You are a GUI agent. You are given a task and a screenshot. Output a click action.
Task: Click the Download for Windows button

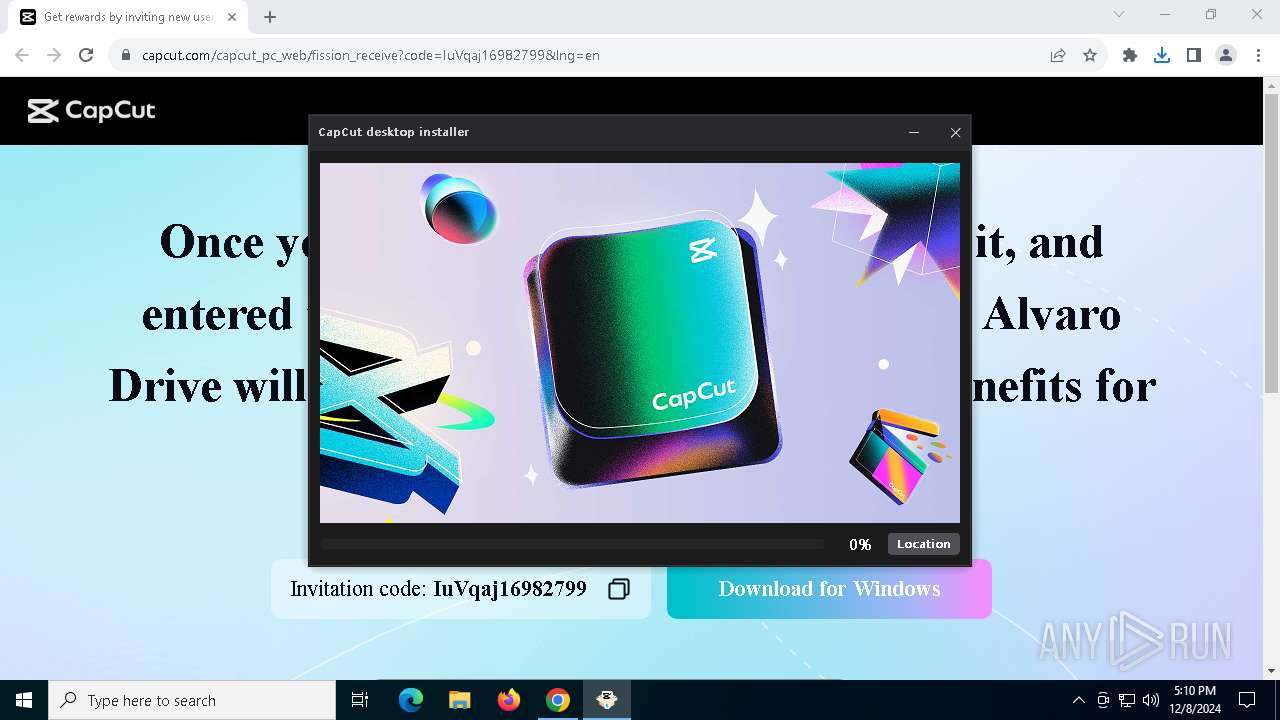(829, 589)
